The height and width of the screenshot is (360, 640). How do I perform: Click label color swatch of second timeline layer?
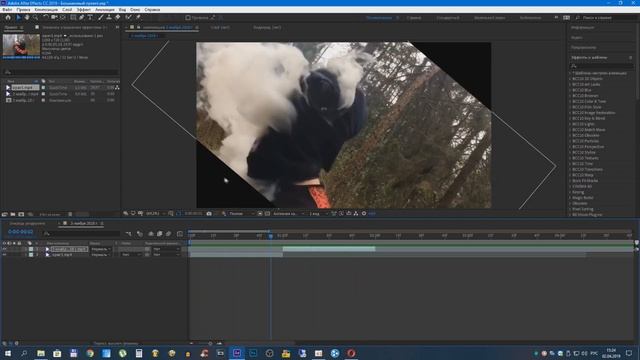click(31, 255)
